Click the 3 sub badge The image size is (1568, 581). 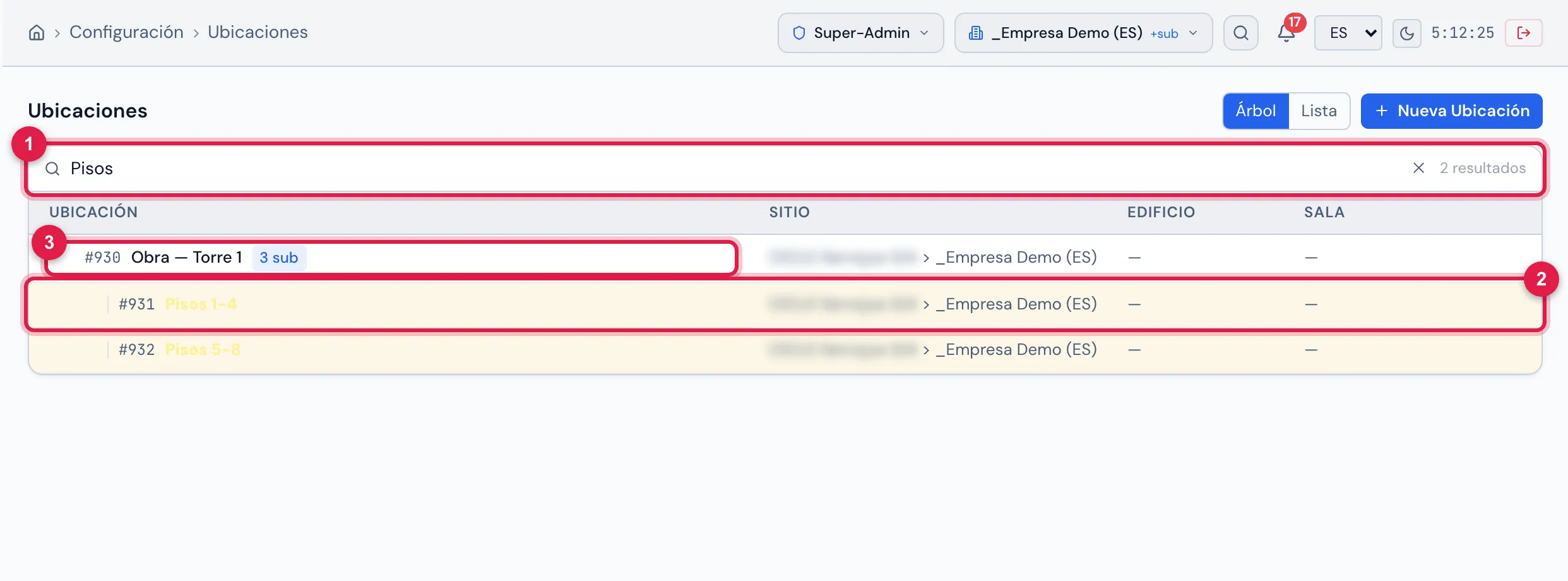279,258
